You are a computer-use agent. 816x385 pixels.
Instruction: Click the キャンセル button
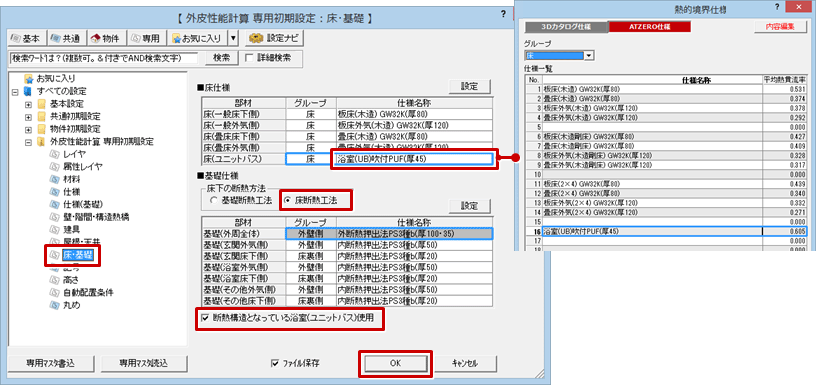465,363
